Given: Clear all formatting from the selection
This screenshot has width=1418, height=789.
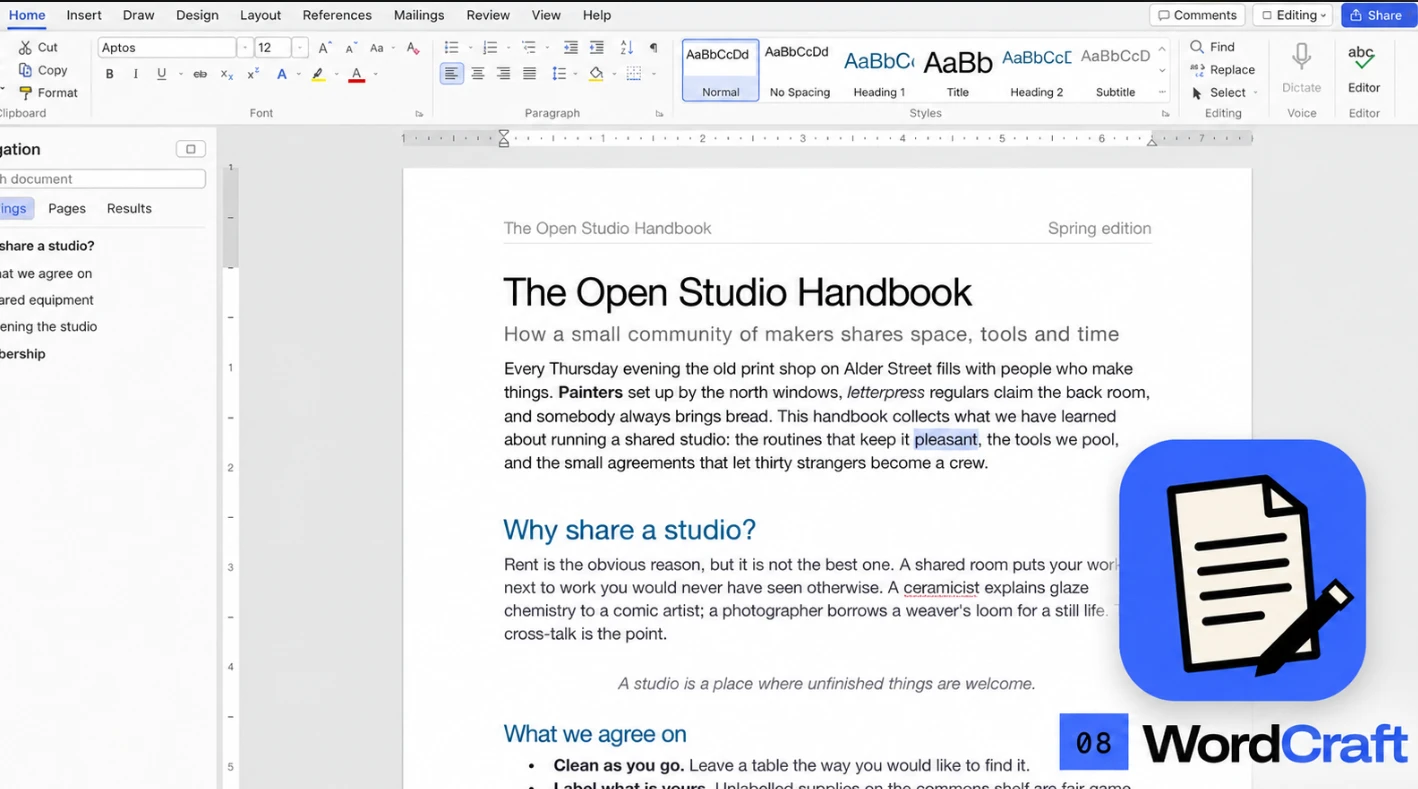Looking at the screenshot, I should point(413,48).
